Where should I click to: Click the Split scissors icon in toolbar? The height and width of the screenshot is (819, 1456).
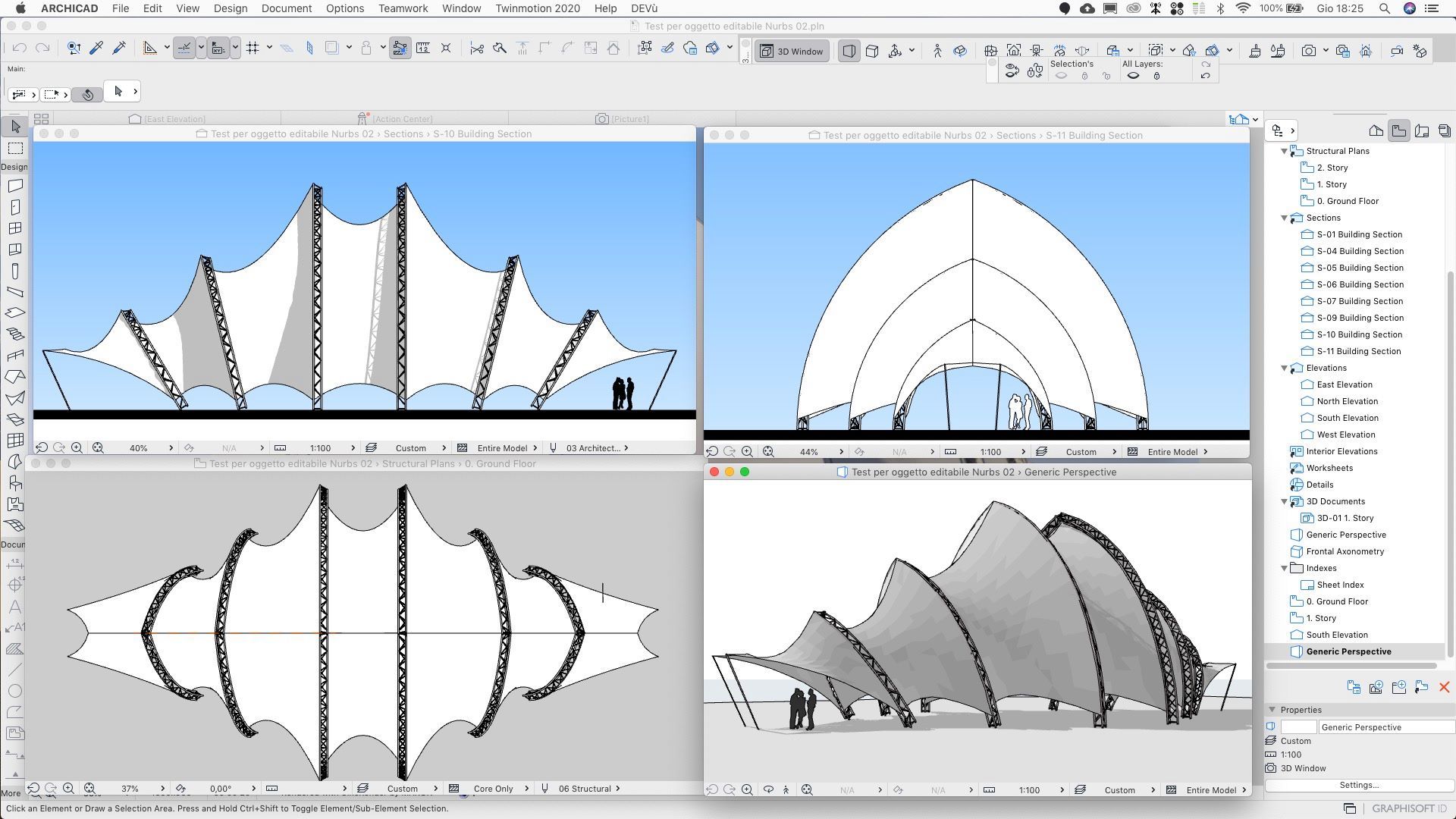(476, 49)
